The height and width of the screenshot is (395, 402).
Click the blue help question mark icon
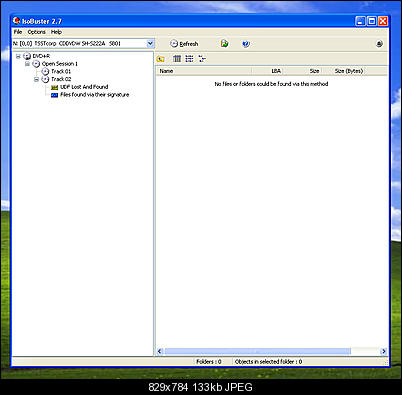tap(246, 44)
